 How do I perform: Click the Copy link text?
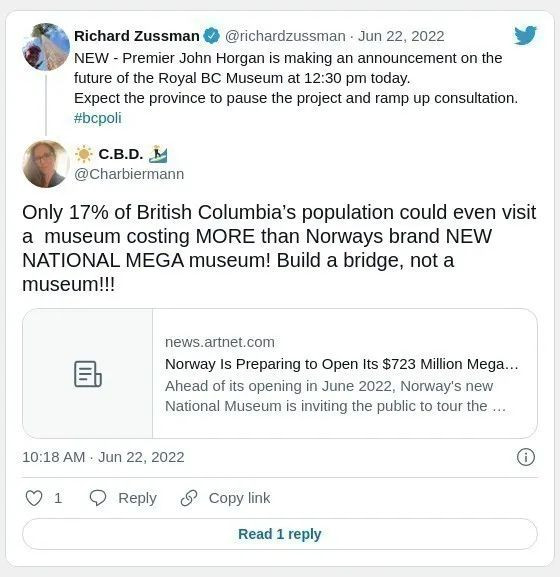(x=239, y=498)
